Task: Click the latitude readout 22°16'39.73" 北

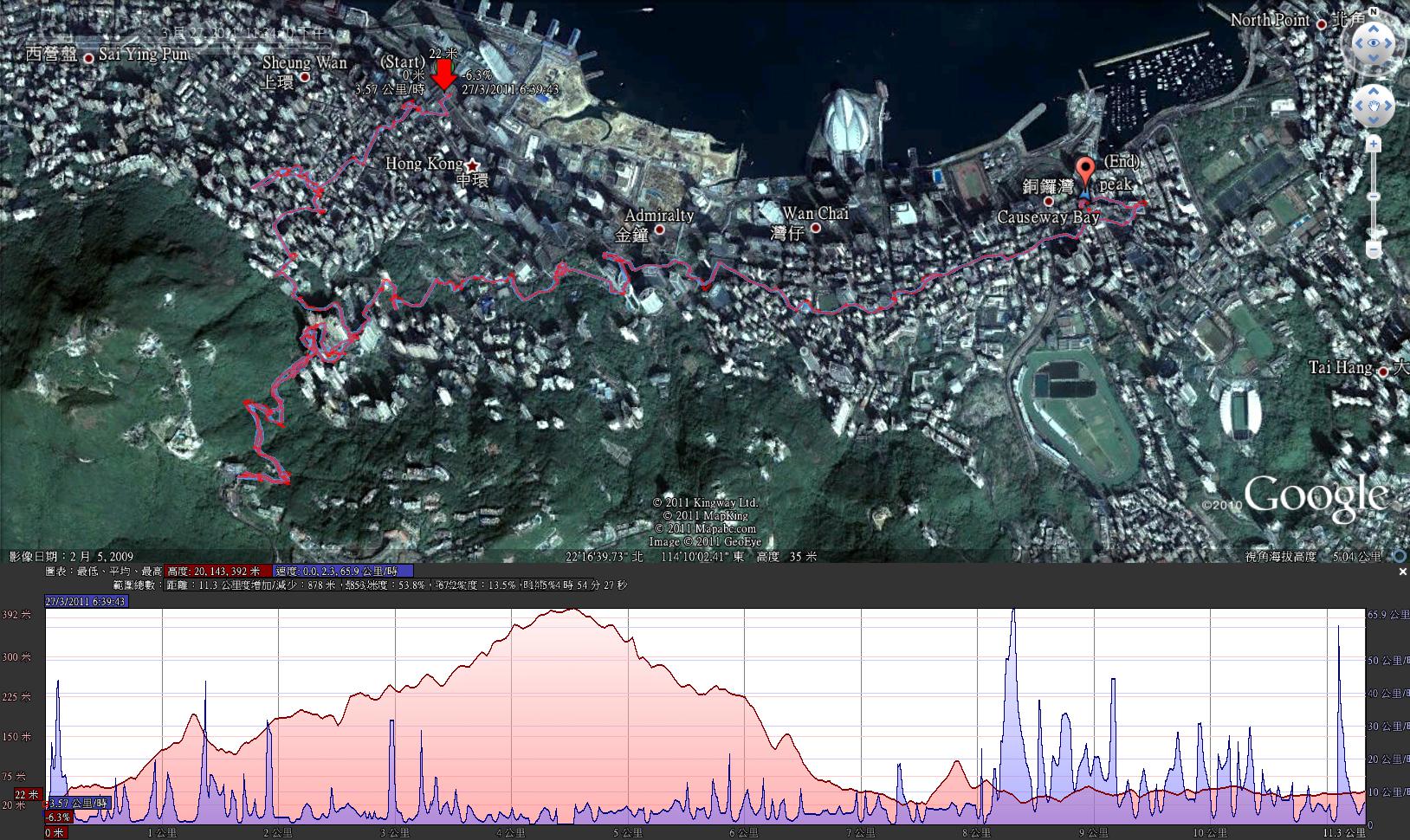Action: [604, 557]
